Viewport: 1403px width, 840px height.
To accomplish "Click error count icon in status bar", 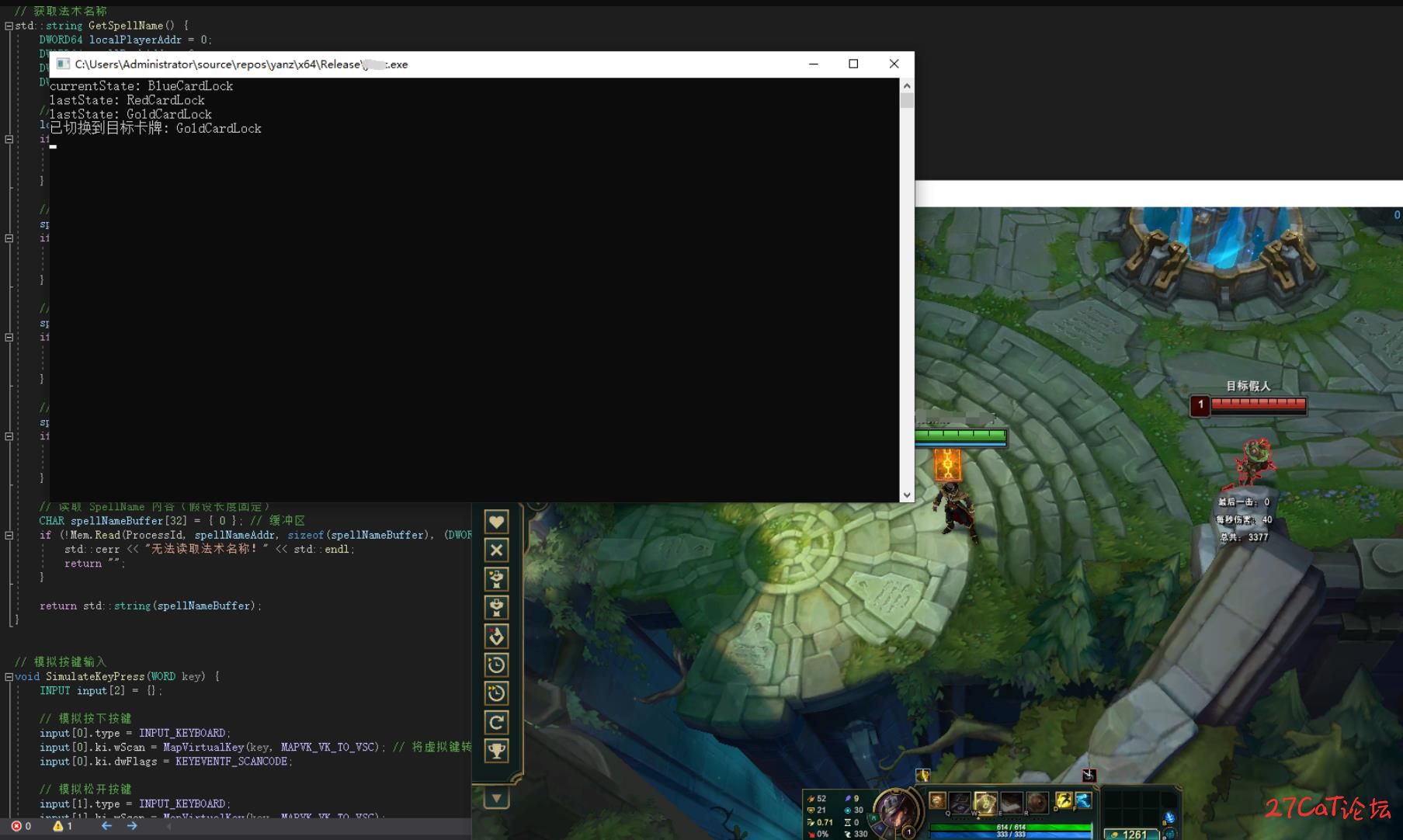I will pyautogui.click(x=16, y=826).
